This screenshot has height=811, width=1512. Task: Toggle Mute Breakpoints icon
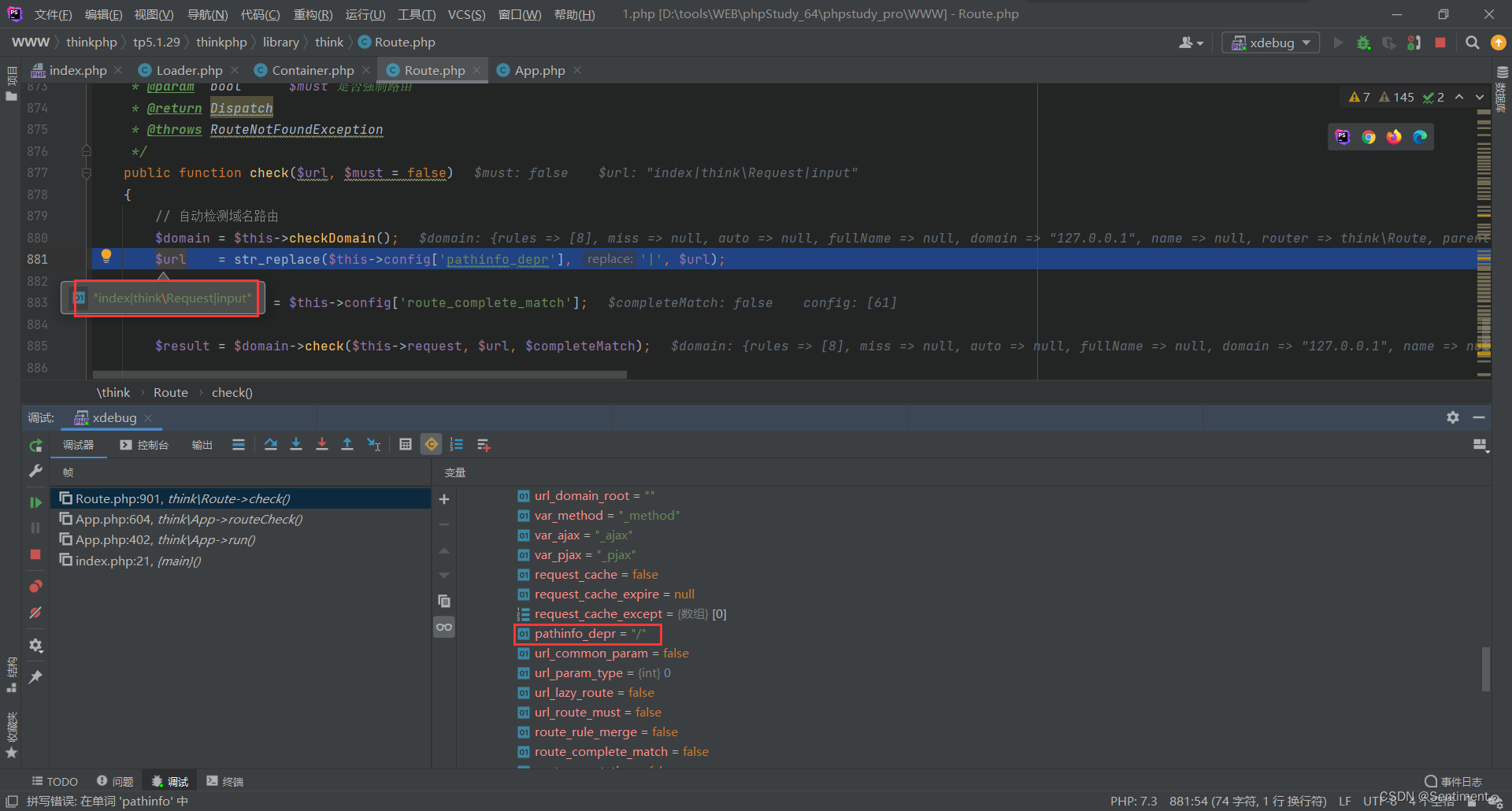(35, 613)
